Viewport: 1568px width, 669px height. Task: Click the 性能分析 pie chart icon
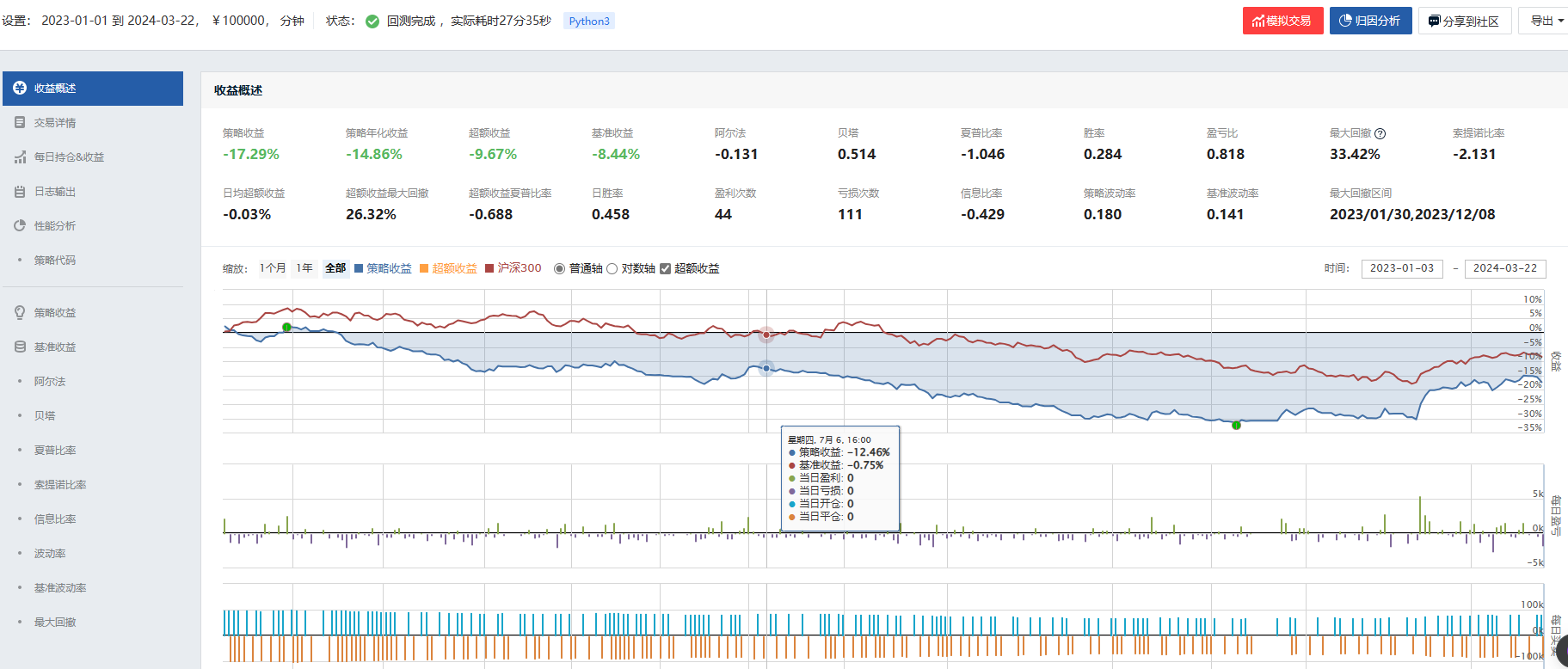[20, 226]
